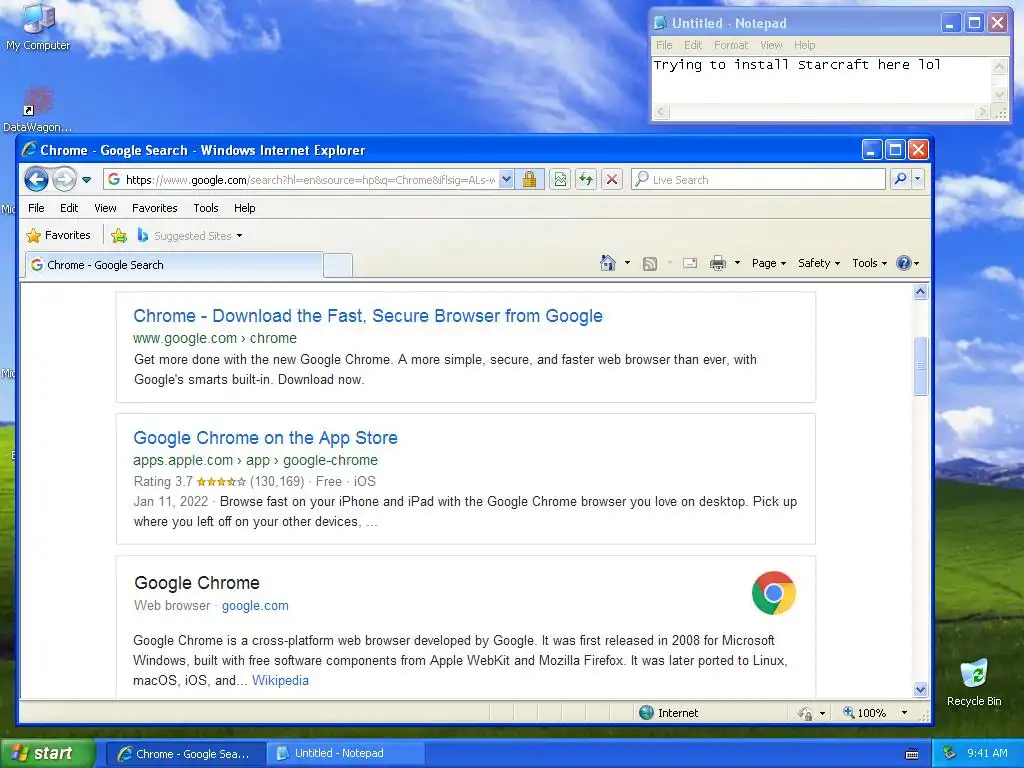1024x768 pixels.
Task: Switch to Untitled - Notepad taskbar button
Action: 345,753
